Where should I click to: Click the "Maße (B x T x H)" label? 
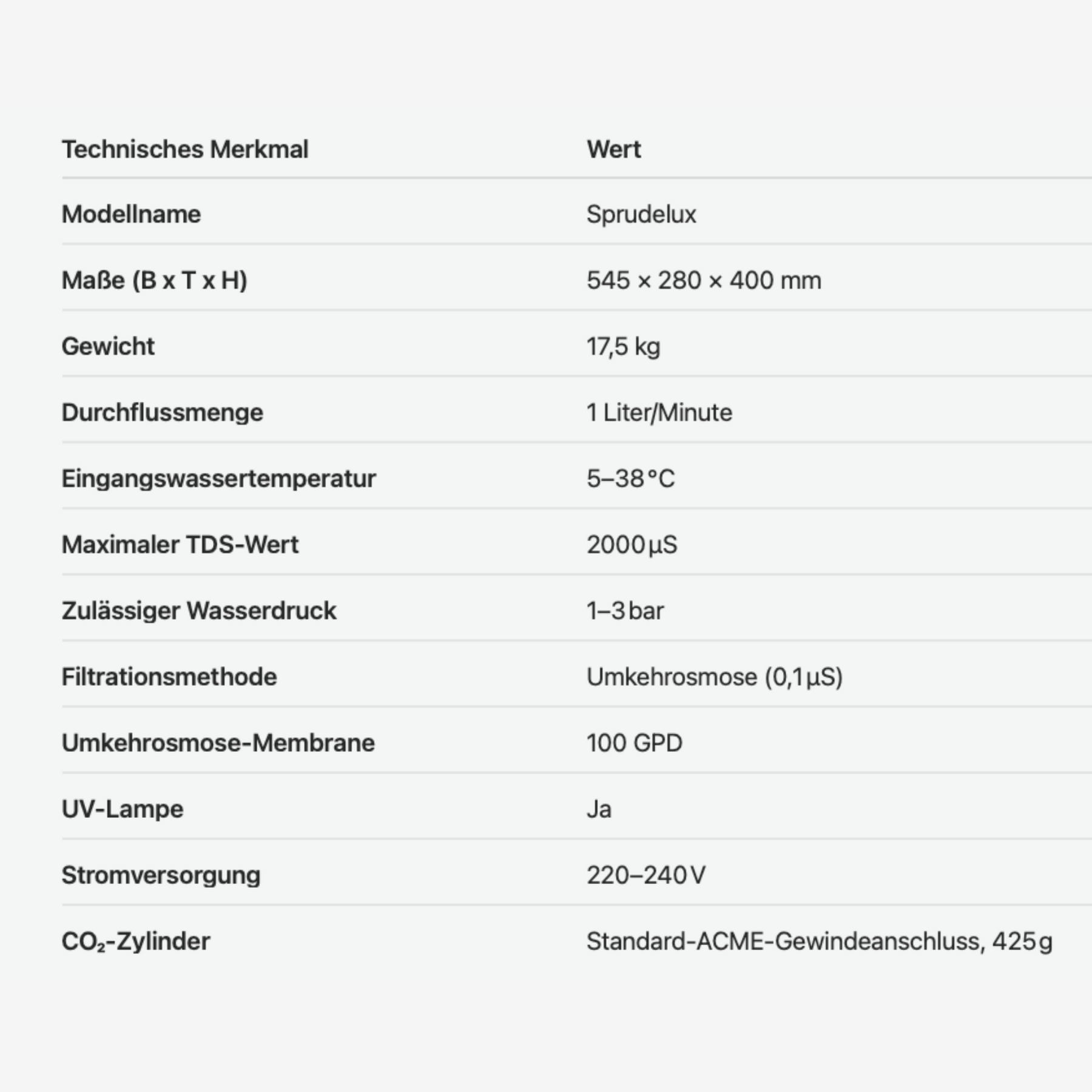154,280
